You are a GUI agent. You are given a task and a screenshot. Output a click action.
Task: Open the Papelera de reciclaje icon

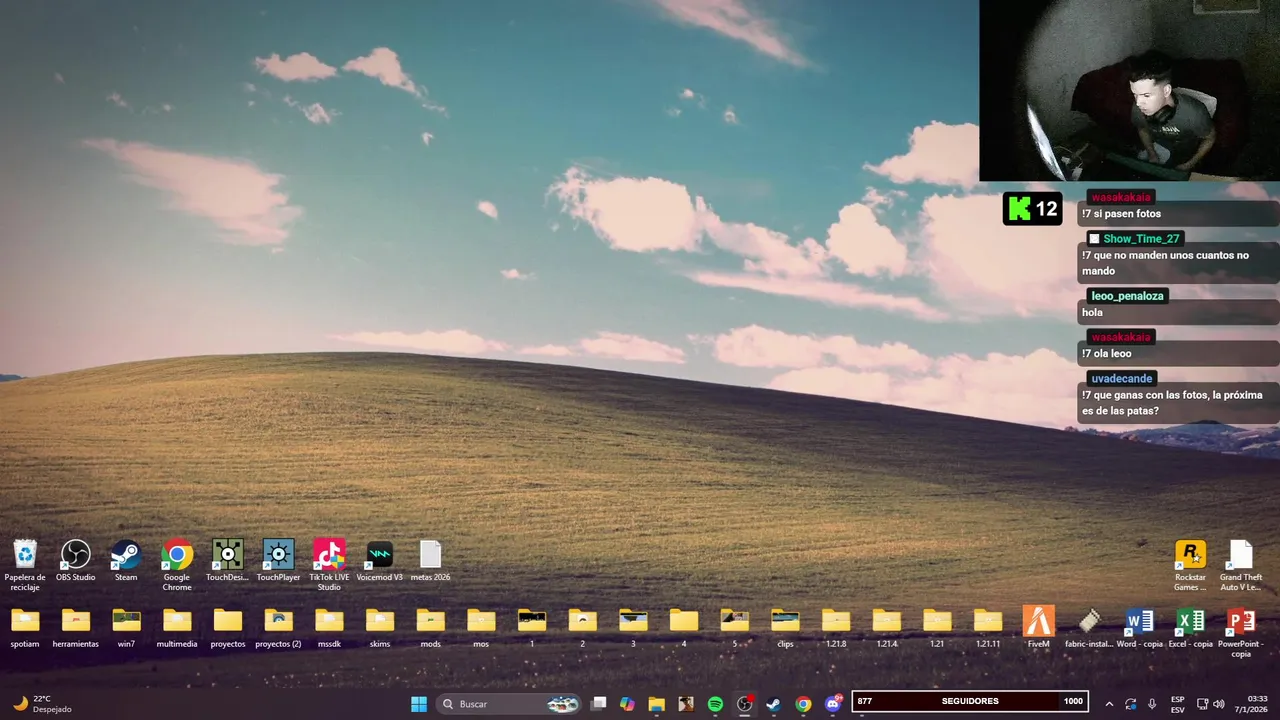coord(25,565)
